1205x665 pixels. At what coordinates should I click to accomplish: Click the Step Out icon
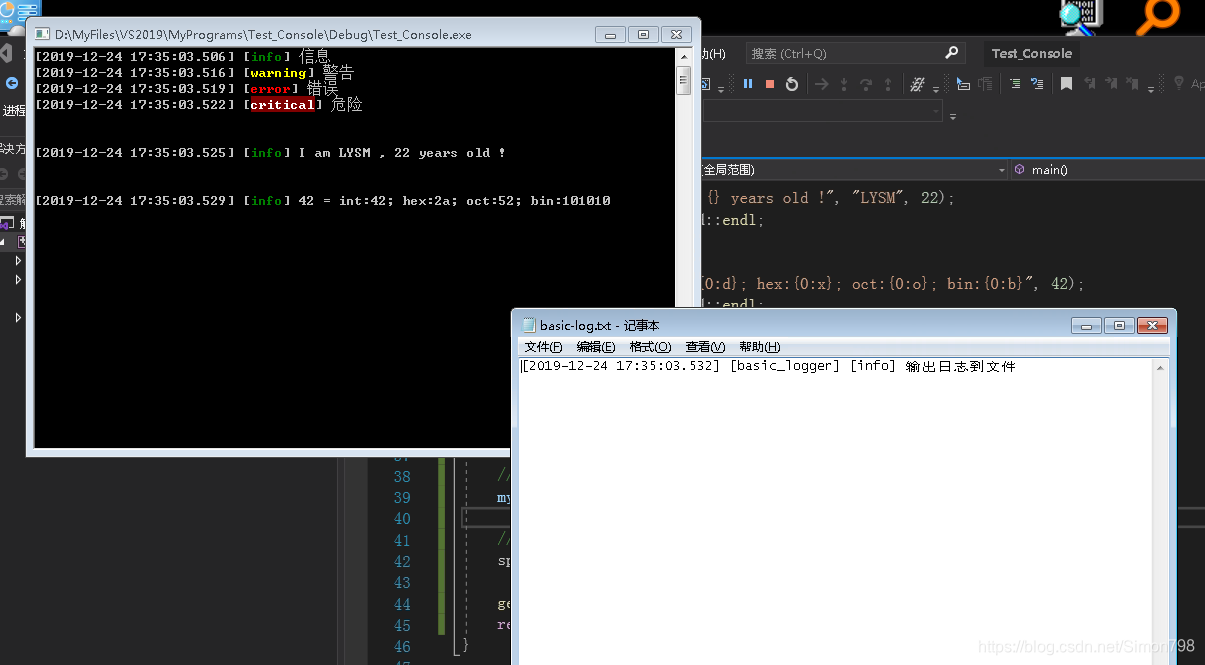tap(888, 84)
